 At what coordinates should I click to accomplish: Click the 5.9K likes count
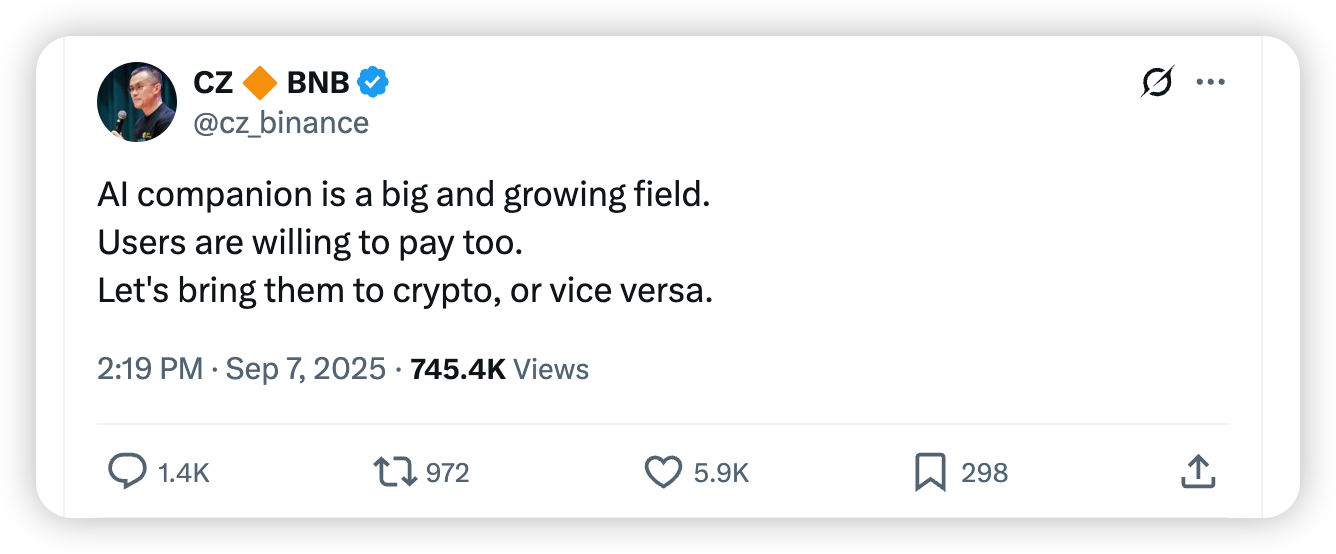coord(721,473)
